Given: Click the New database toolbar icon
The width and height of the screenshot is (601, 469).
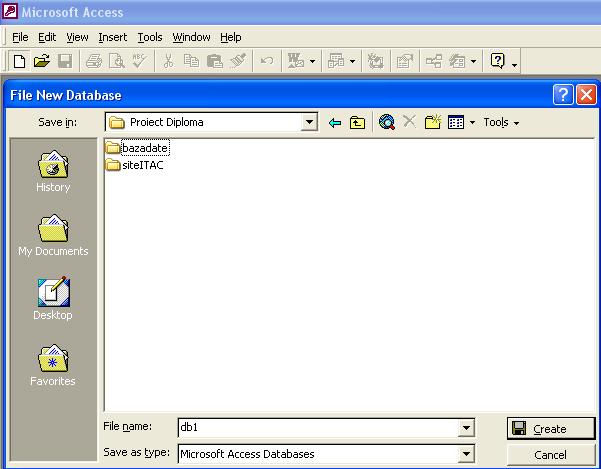Looking at the screenshot, I should [x=19, y=61].
